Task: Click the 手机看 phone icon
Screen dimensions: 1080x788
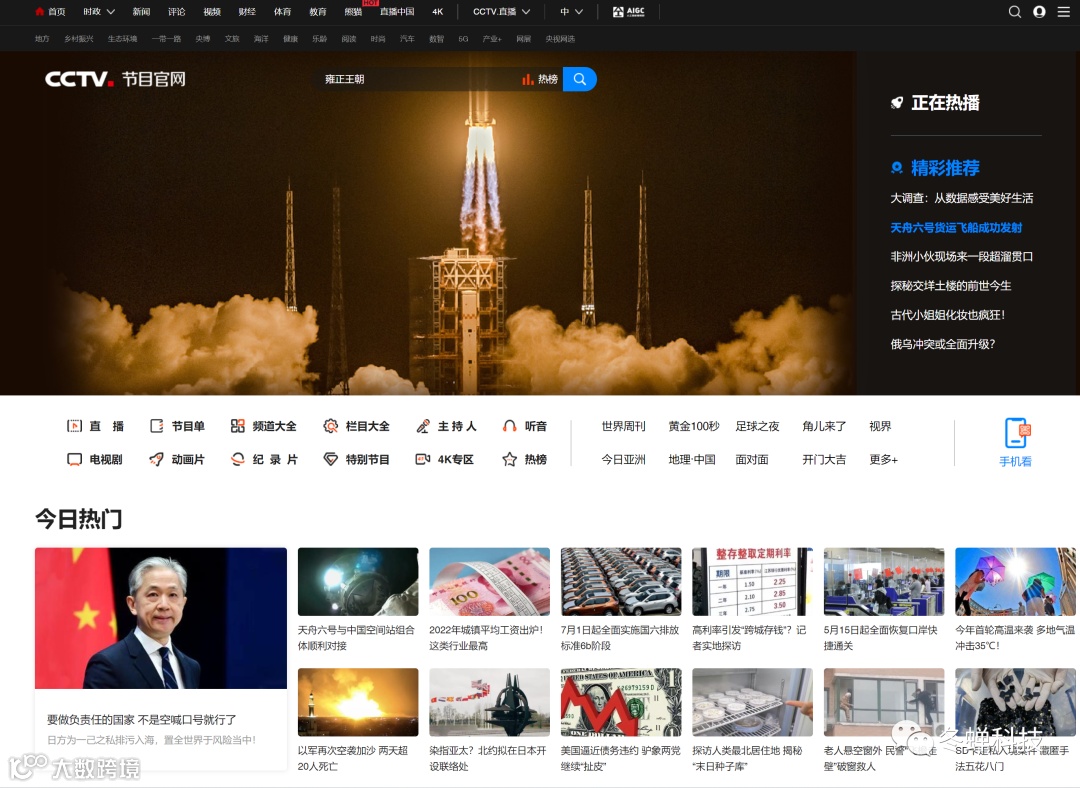Action: pos(1016,433)
